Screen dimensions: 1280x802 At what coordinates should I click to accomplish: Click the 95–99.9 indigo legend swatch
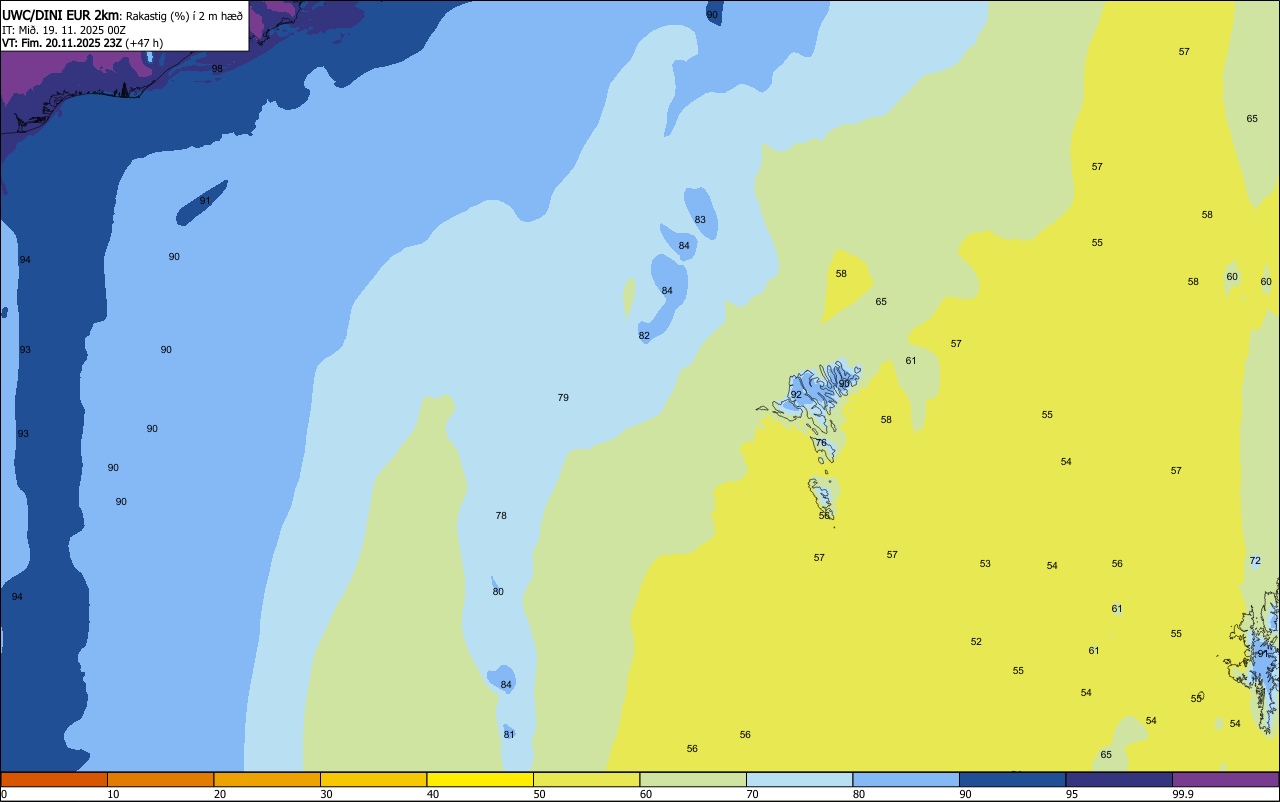[x=1119, y=779]
